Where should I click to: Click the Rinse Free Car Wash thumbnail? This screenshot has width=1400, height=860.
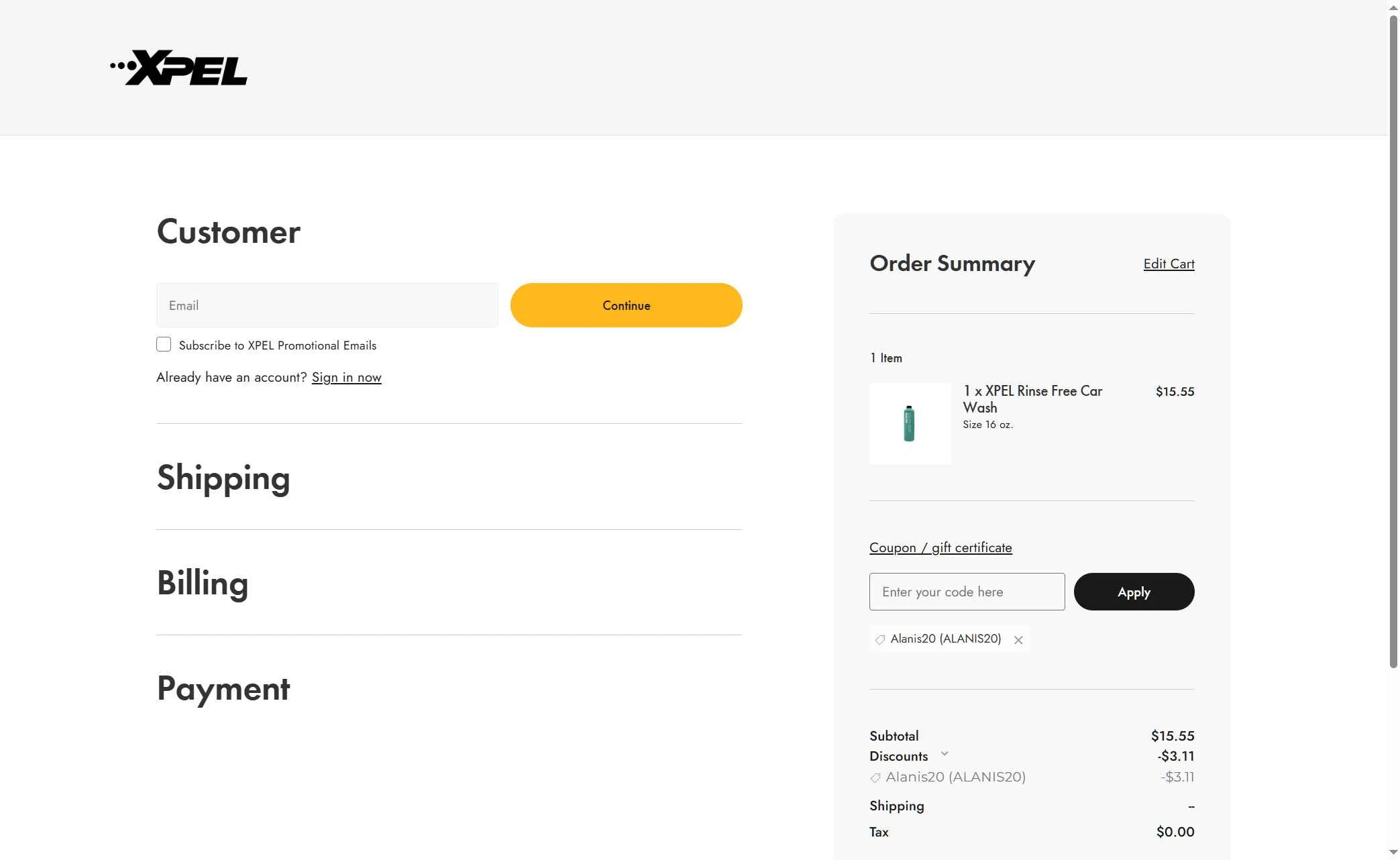pyautogui.click(x=910, y=423)
